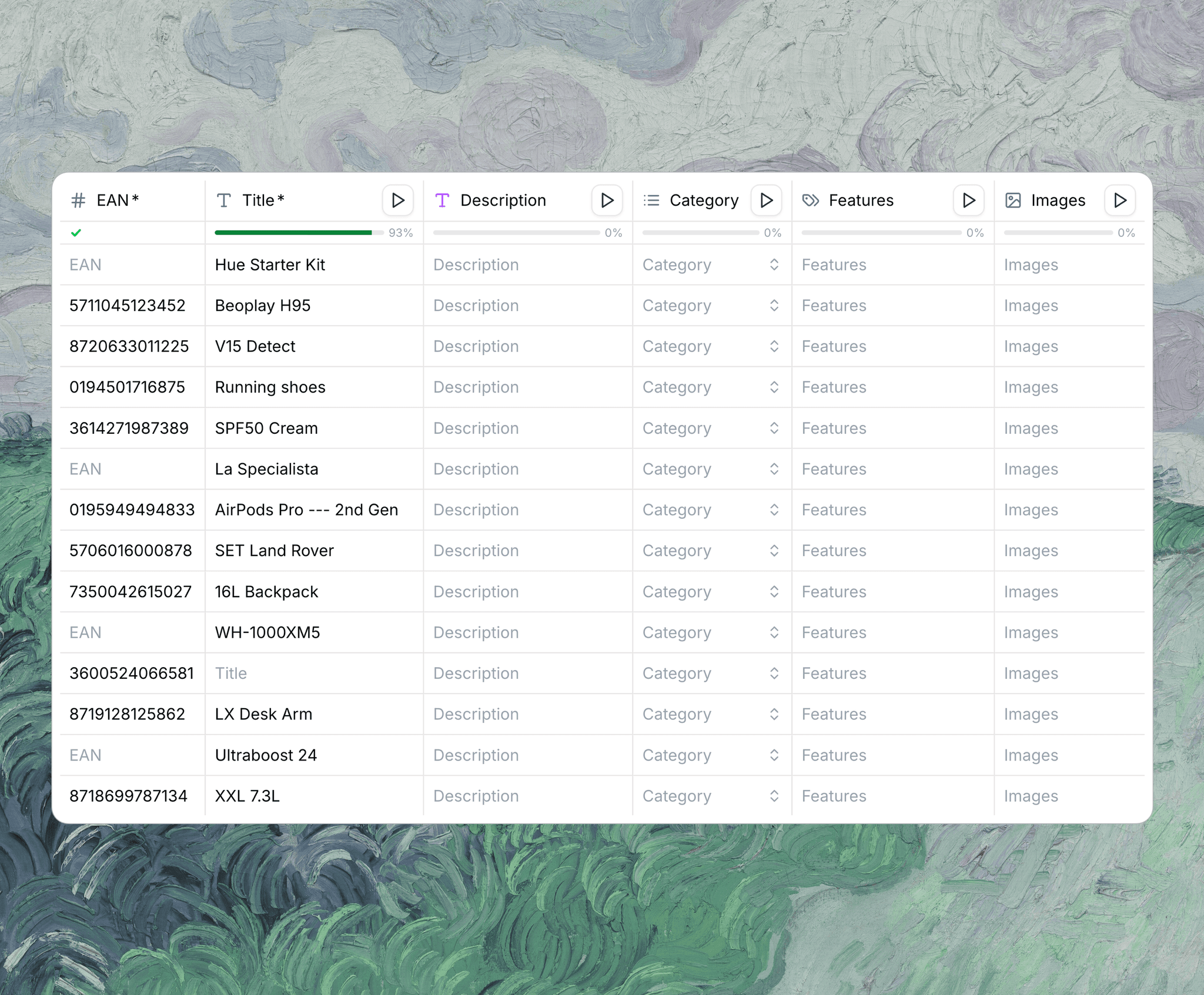Open Category dropdown for Hue Starter Kit

774,265
